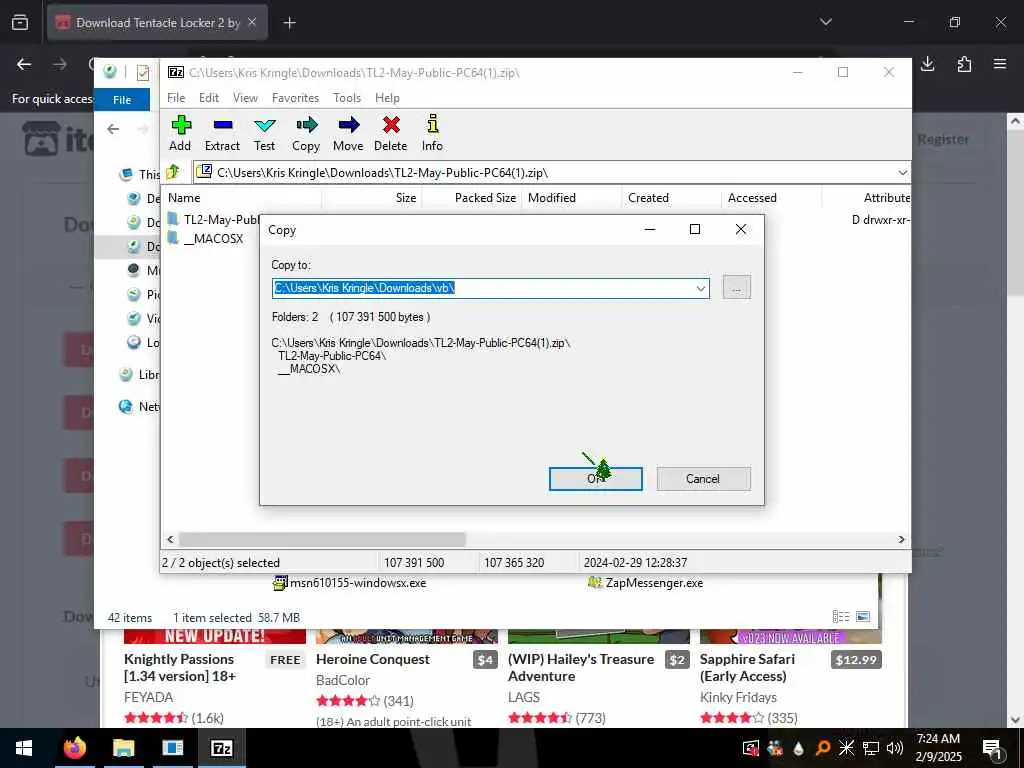Open Knightly Passions game link
1024x768 pixels.
pos(179,667)
